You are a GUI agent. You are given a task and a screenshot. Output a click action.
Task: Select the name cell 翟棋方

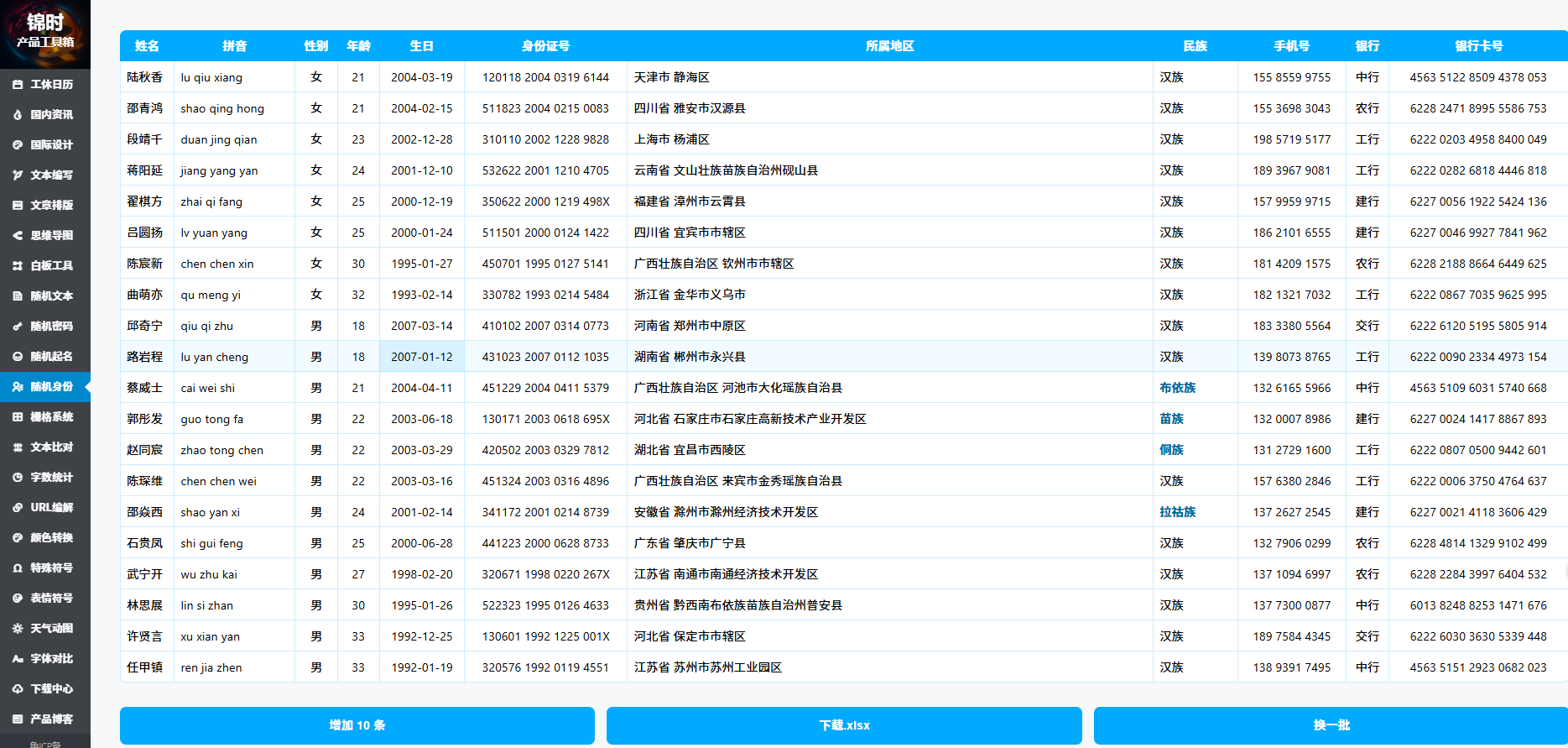(x=145, y=201)
